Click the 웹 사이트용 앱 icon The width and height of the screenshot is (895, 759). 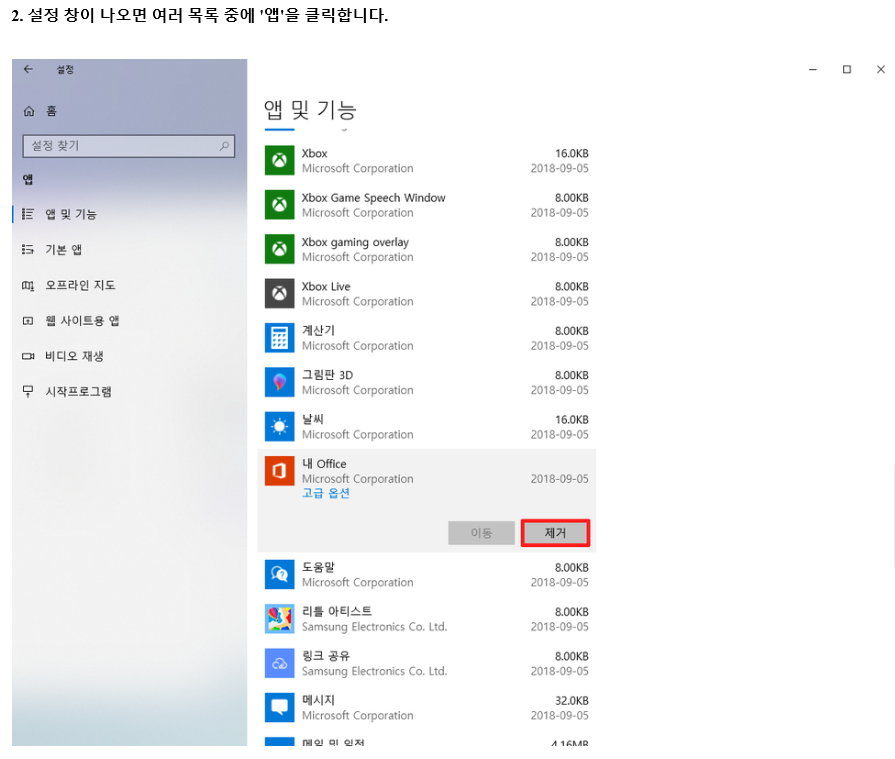27,321
